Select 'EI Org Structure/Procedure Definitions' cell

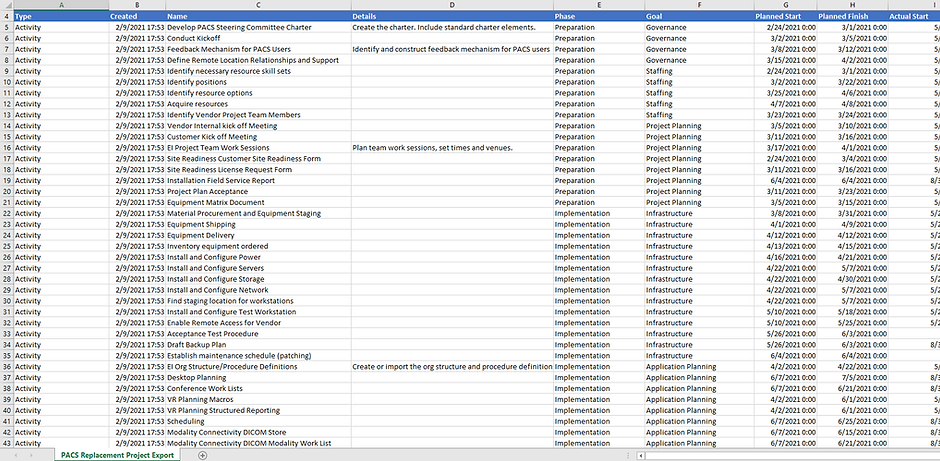(258, 366)
